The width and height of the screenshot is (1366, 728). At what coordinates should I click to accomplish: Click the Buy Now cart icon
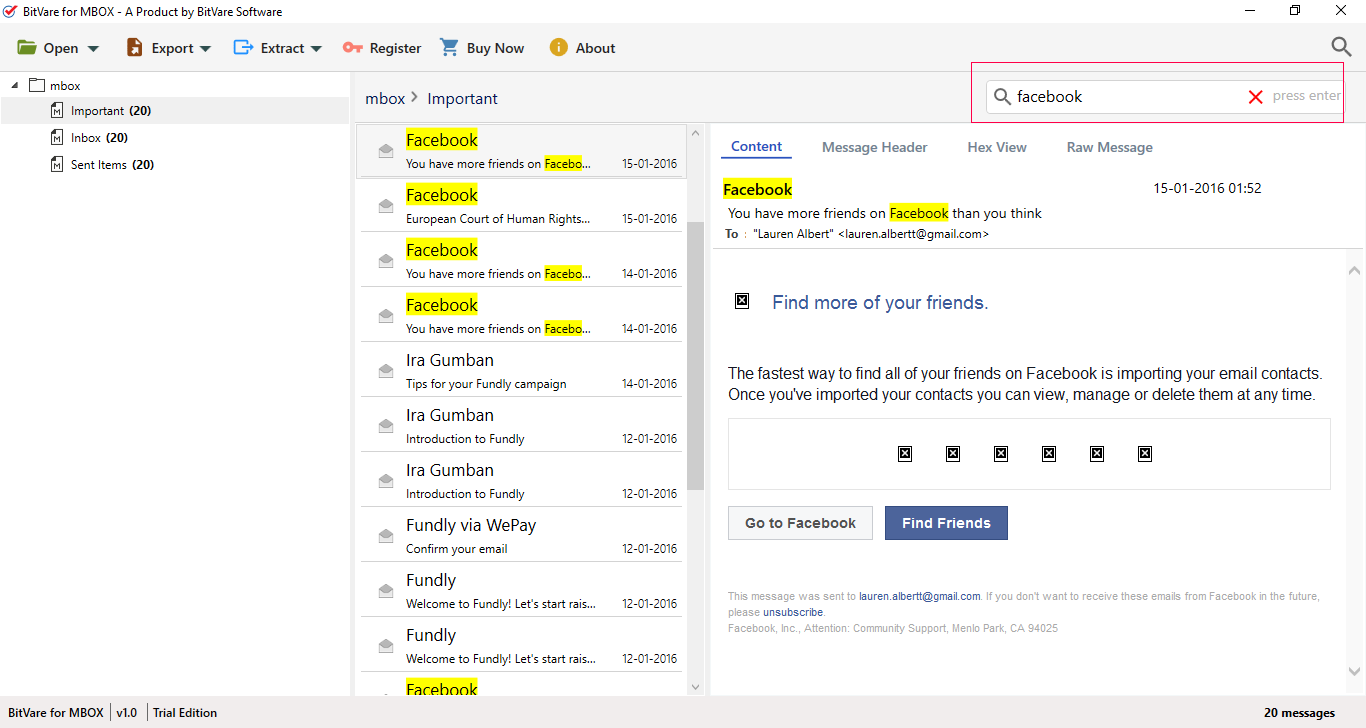click(450, 48)
